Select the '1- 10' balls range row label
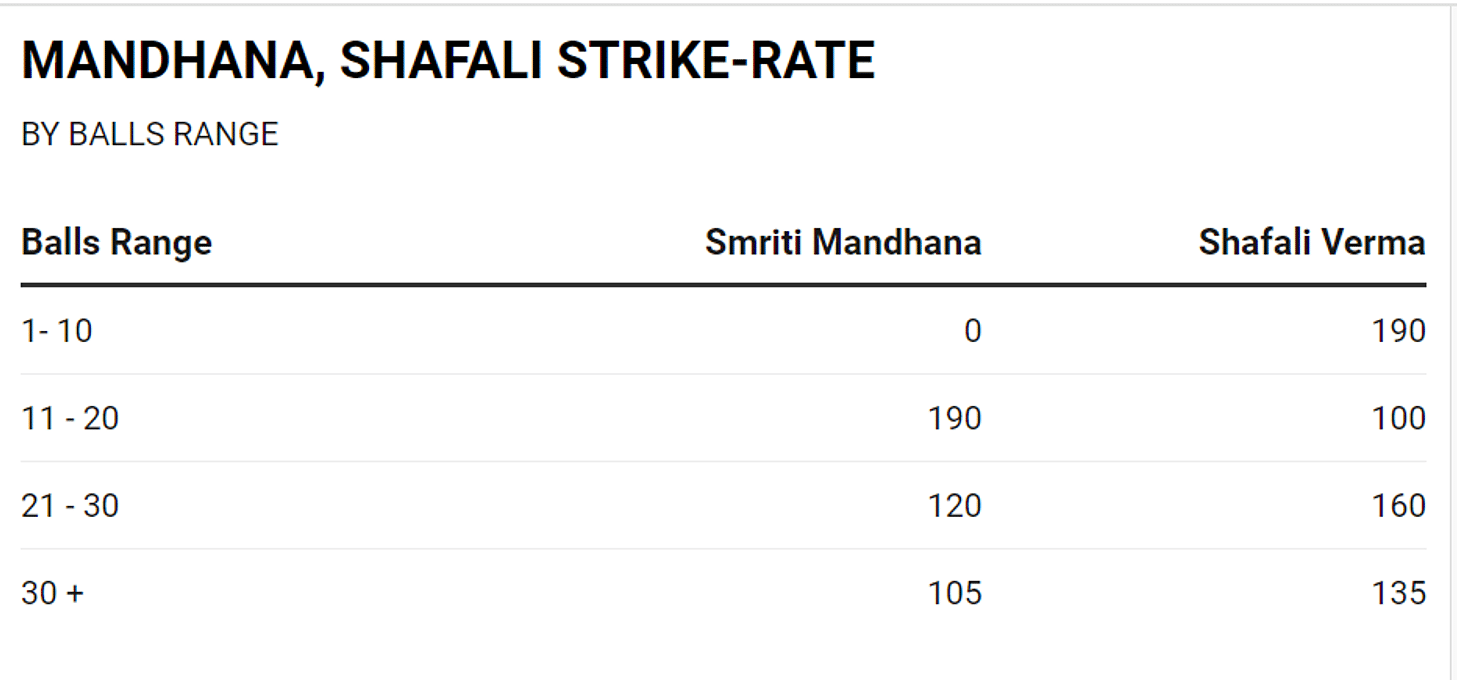The image size is (1457, 680). pos(57,331)
